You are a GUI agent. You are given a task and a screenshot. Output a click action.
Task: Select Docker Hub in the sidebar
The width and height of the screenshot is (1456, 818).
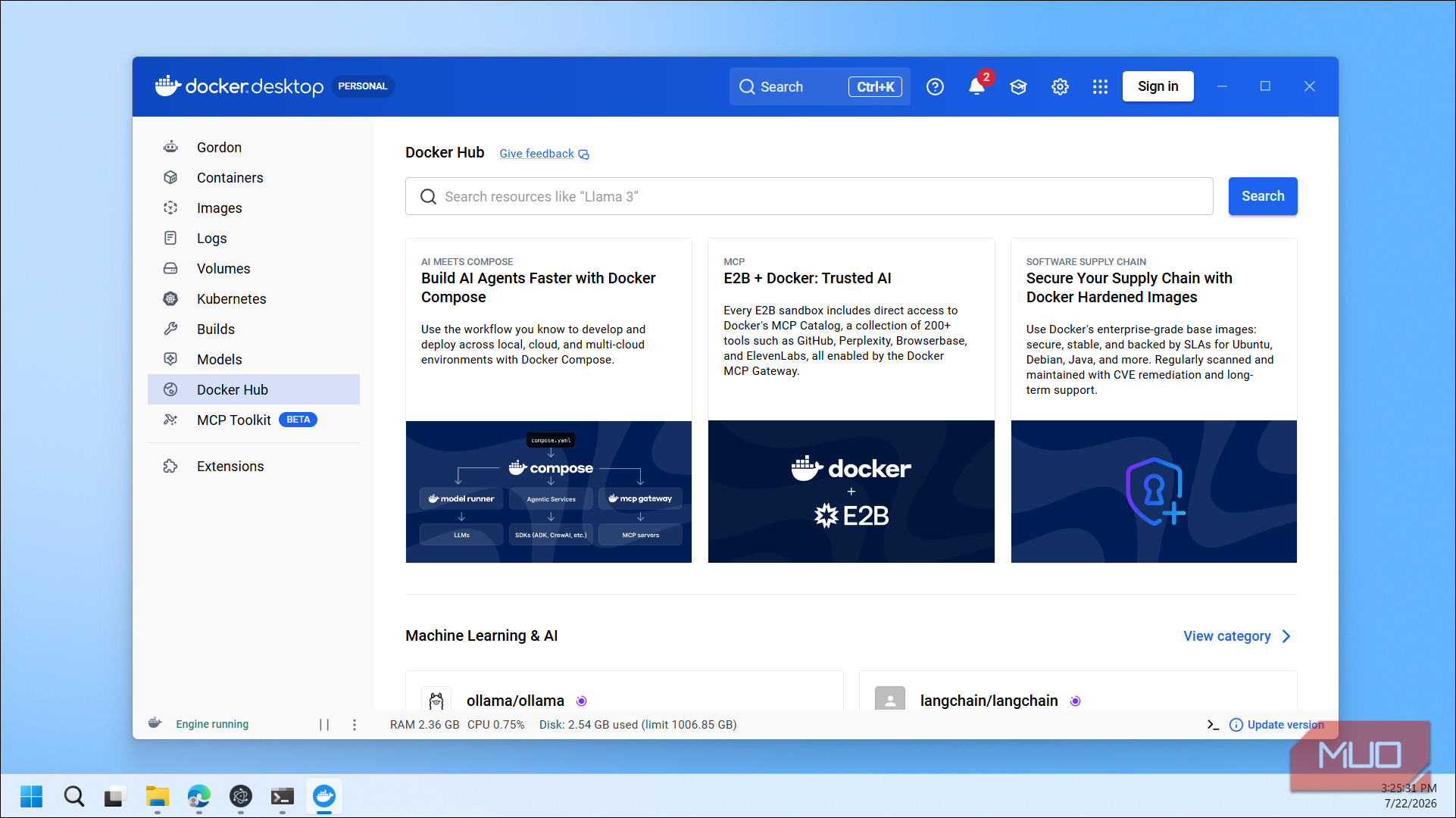tap(254, 389)
